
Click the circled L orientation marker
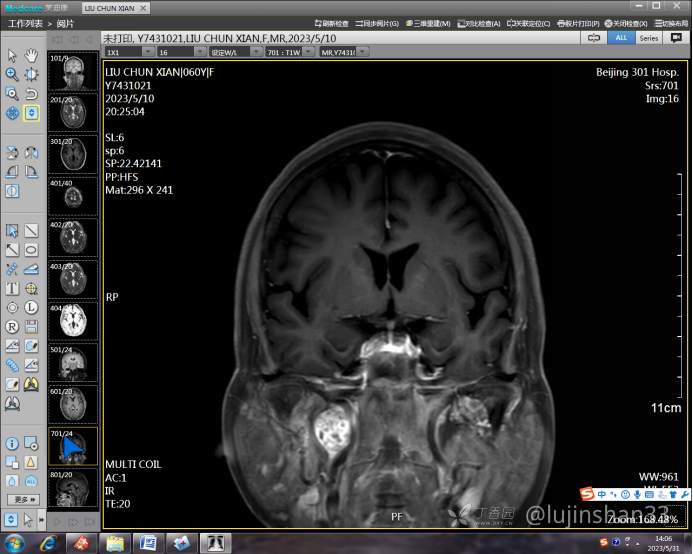31,307
